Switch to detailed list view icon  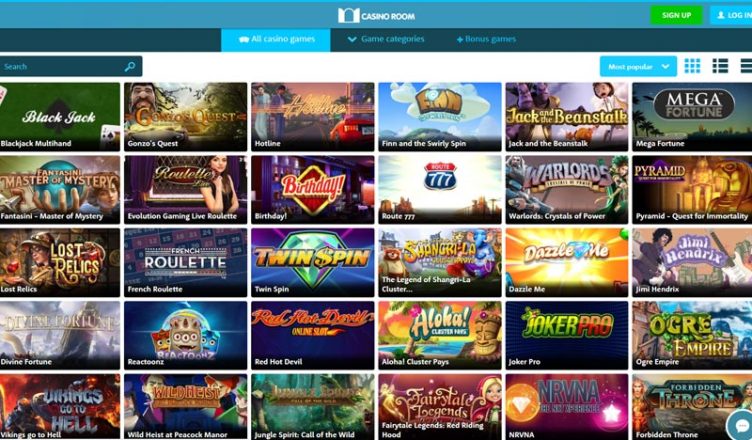(x=720, y=66)
